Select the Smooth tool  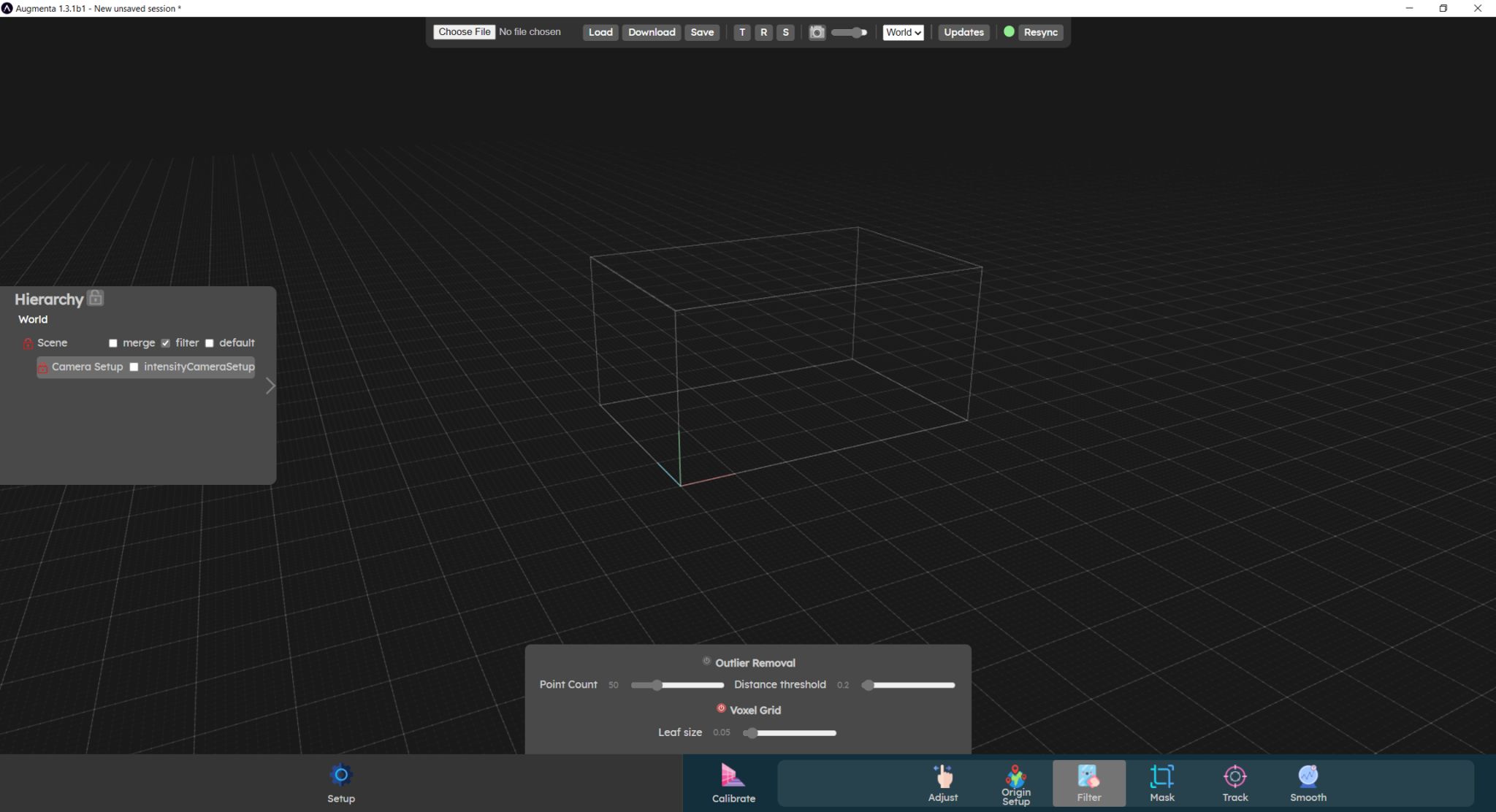pyautogui.click(x=1308, y=783)
